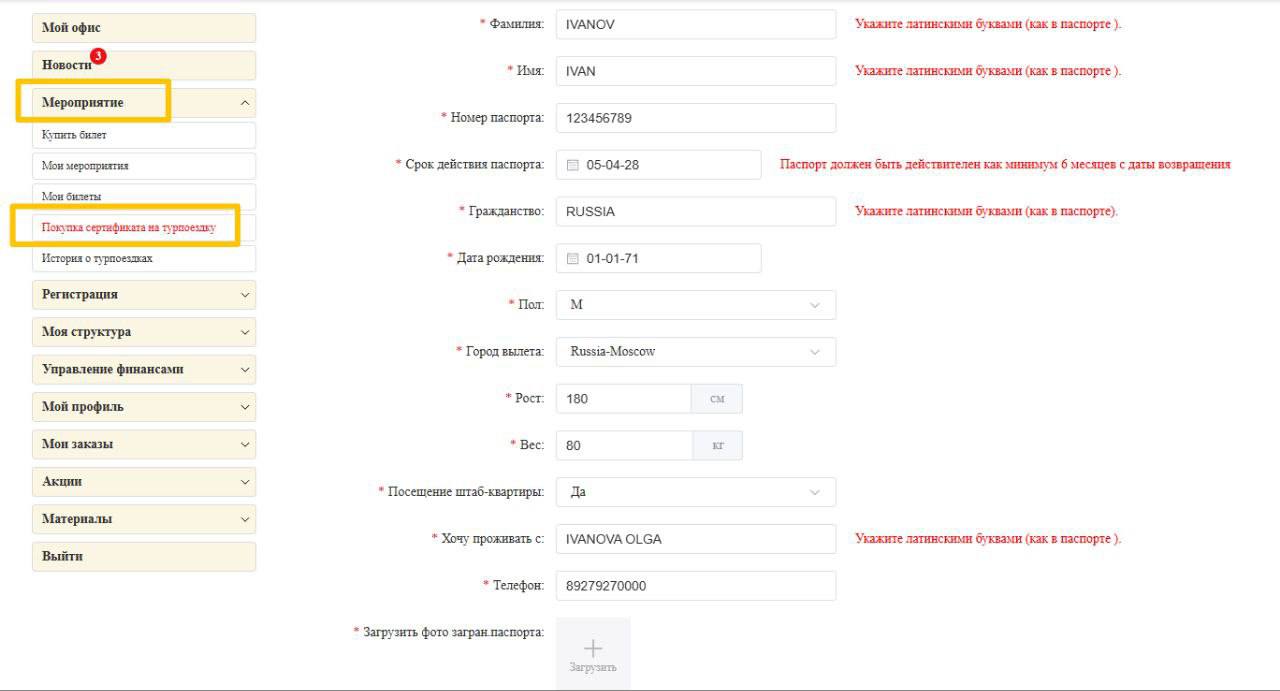This screenshot has width=1280, height=691.
Task: Select Мои мероприятия in sidebar
Action: pyautogui.click(x=144, y=166)
